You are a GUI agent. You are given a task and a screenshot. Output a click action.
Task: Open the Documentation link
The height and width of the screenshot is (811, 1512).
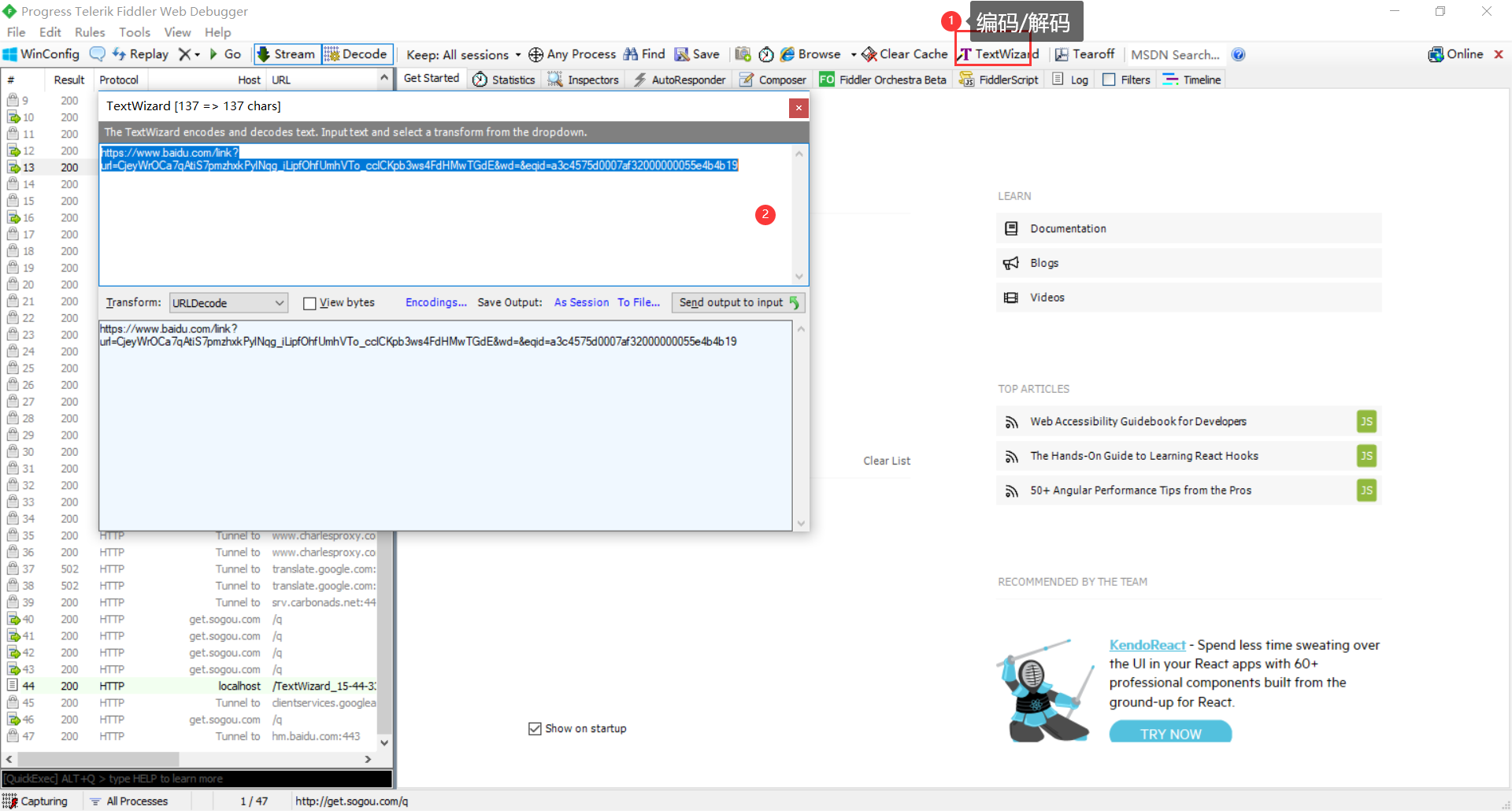(x=1188, y=228)
